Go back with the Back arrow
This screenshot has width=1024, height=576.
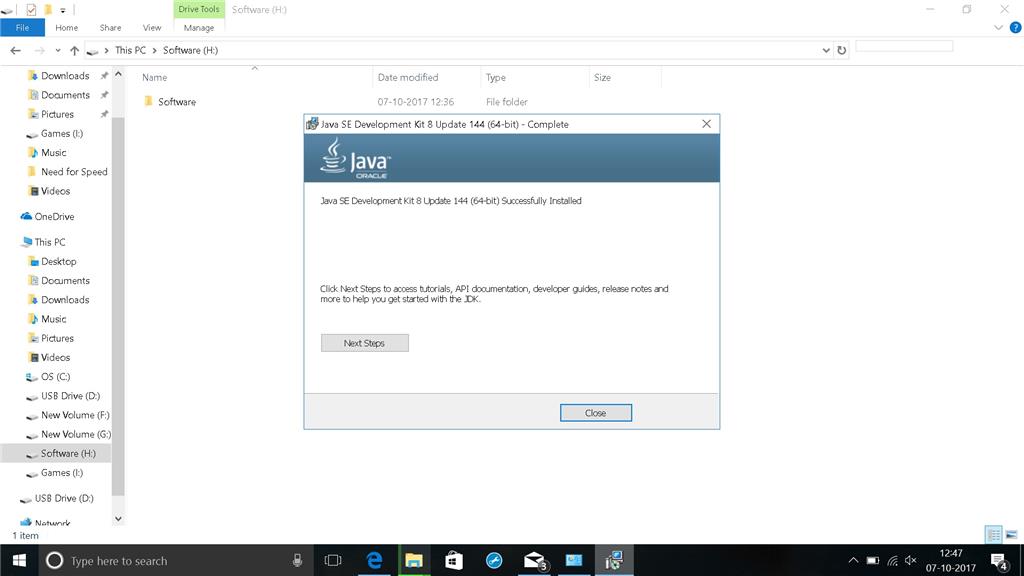pyautogui.click(x=16, y=50)
